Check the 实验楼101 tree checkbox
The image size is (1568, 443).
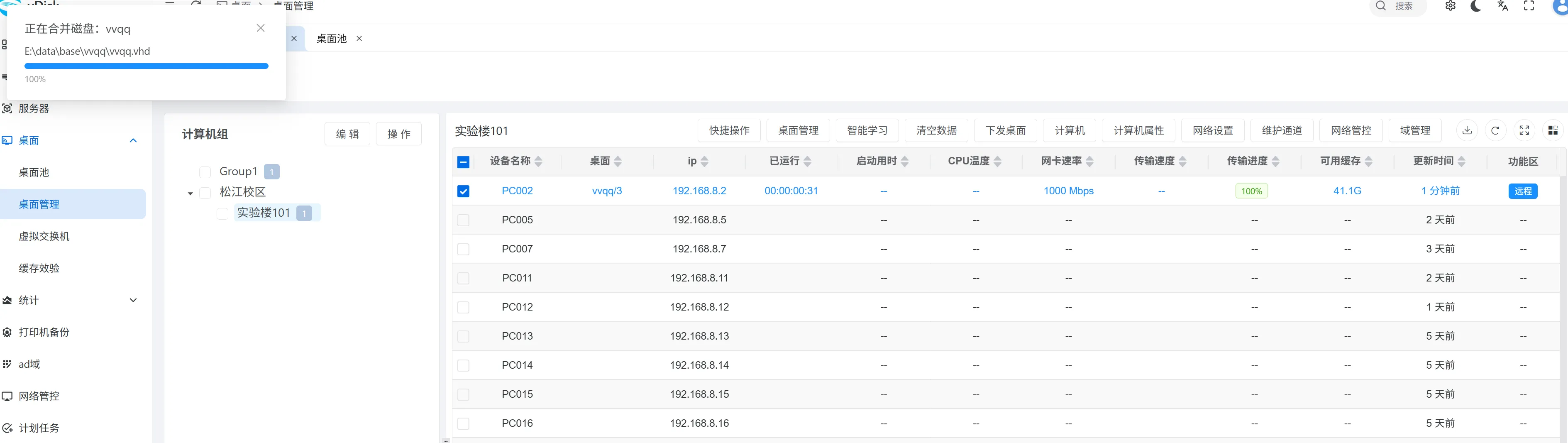coord(223,213)
